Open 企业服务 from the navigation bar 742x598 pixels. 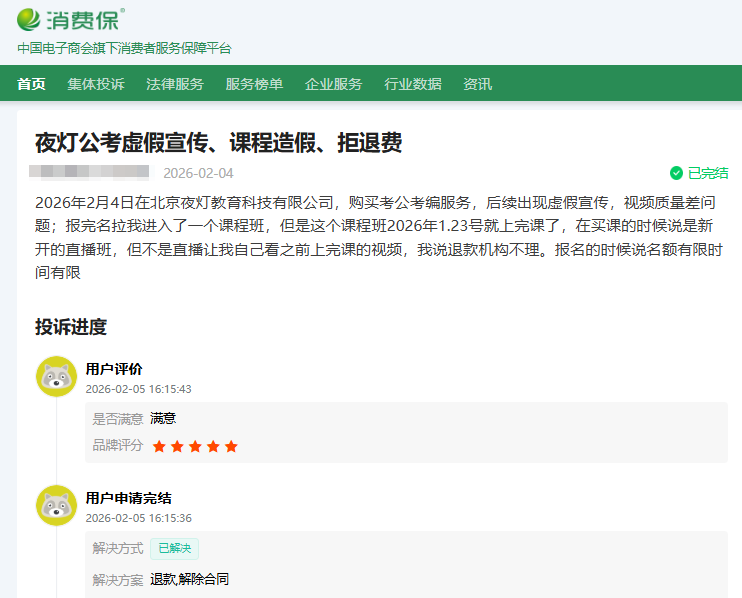coord(333,84)
